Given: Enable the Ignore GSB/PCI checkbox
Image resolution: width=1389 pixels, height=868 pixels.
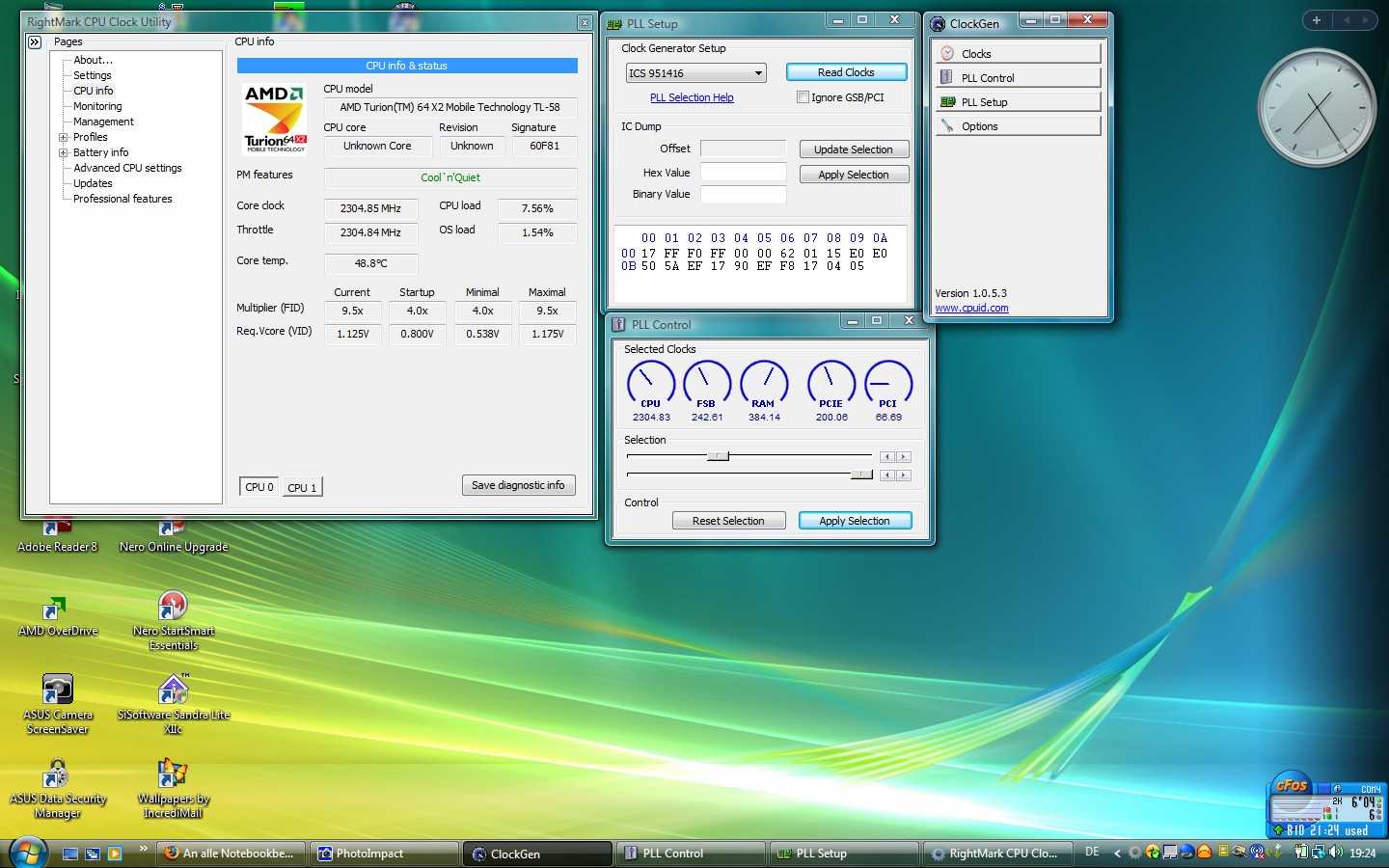Looking at the screenshot, I should (803, 97).
